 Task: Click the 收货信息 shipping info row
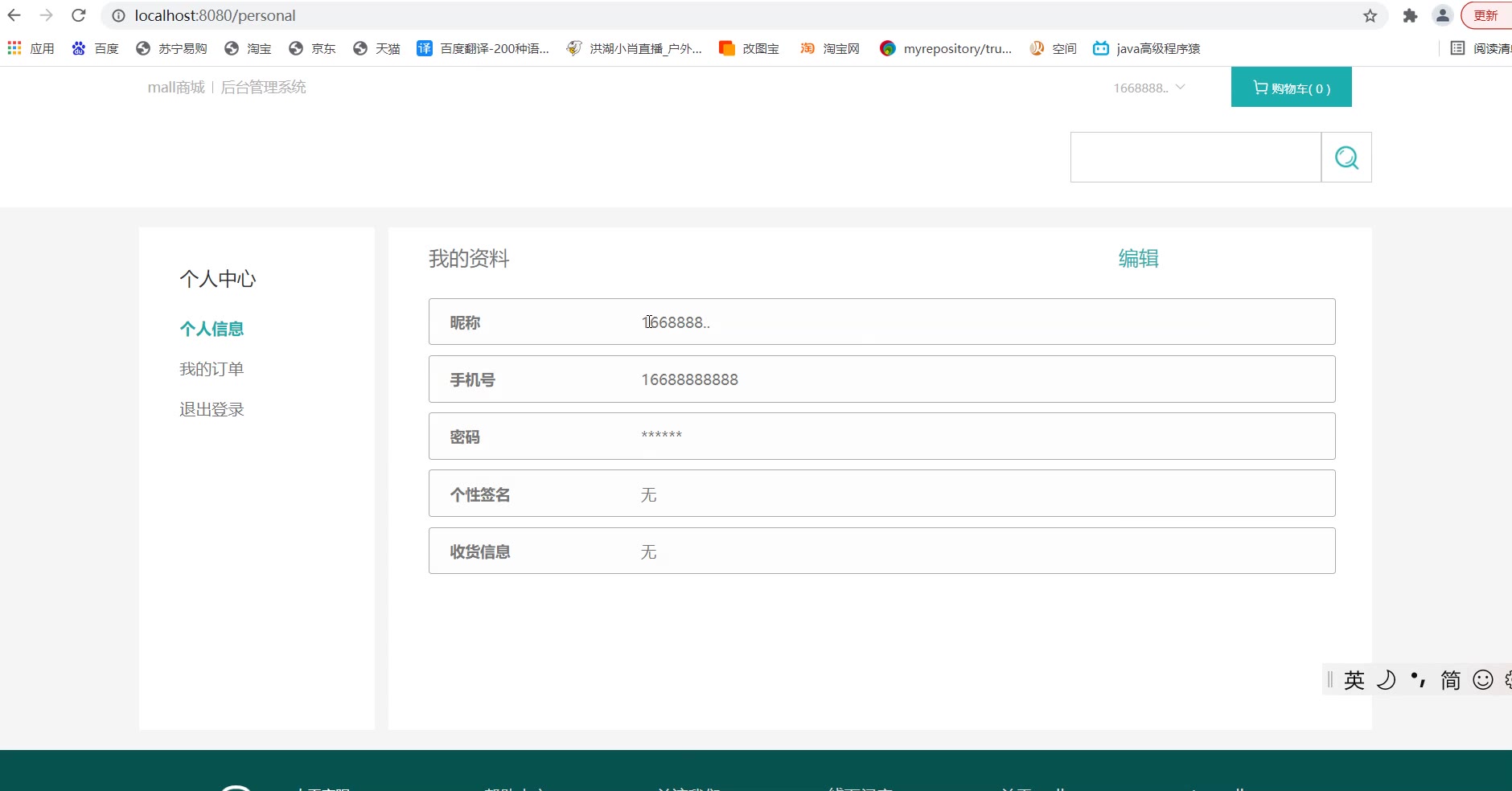click(x=882, y=551)
